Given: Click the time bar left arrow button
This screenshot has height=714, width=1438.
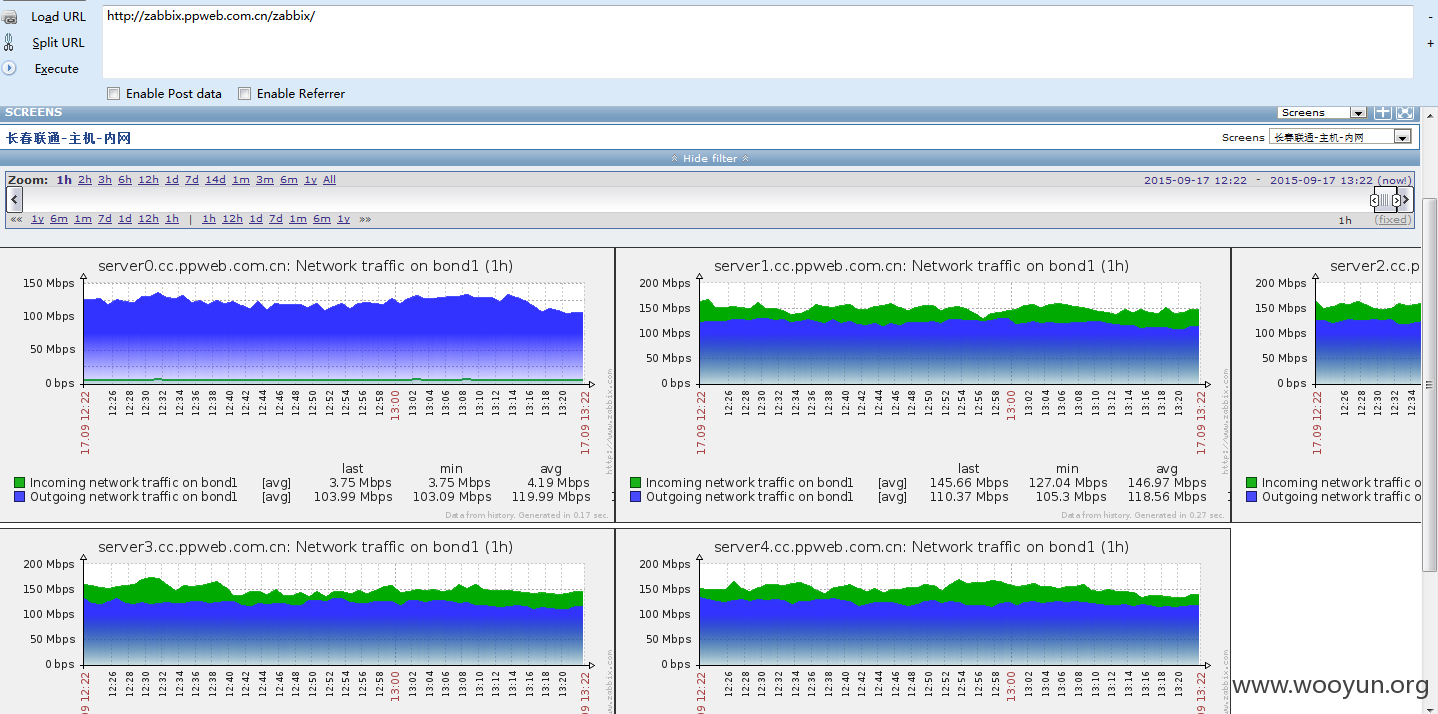Looking at the screenshot, I should tap(14, 200).
